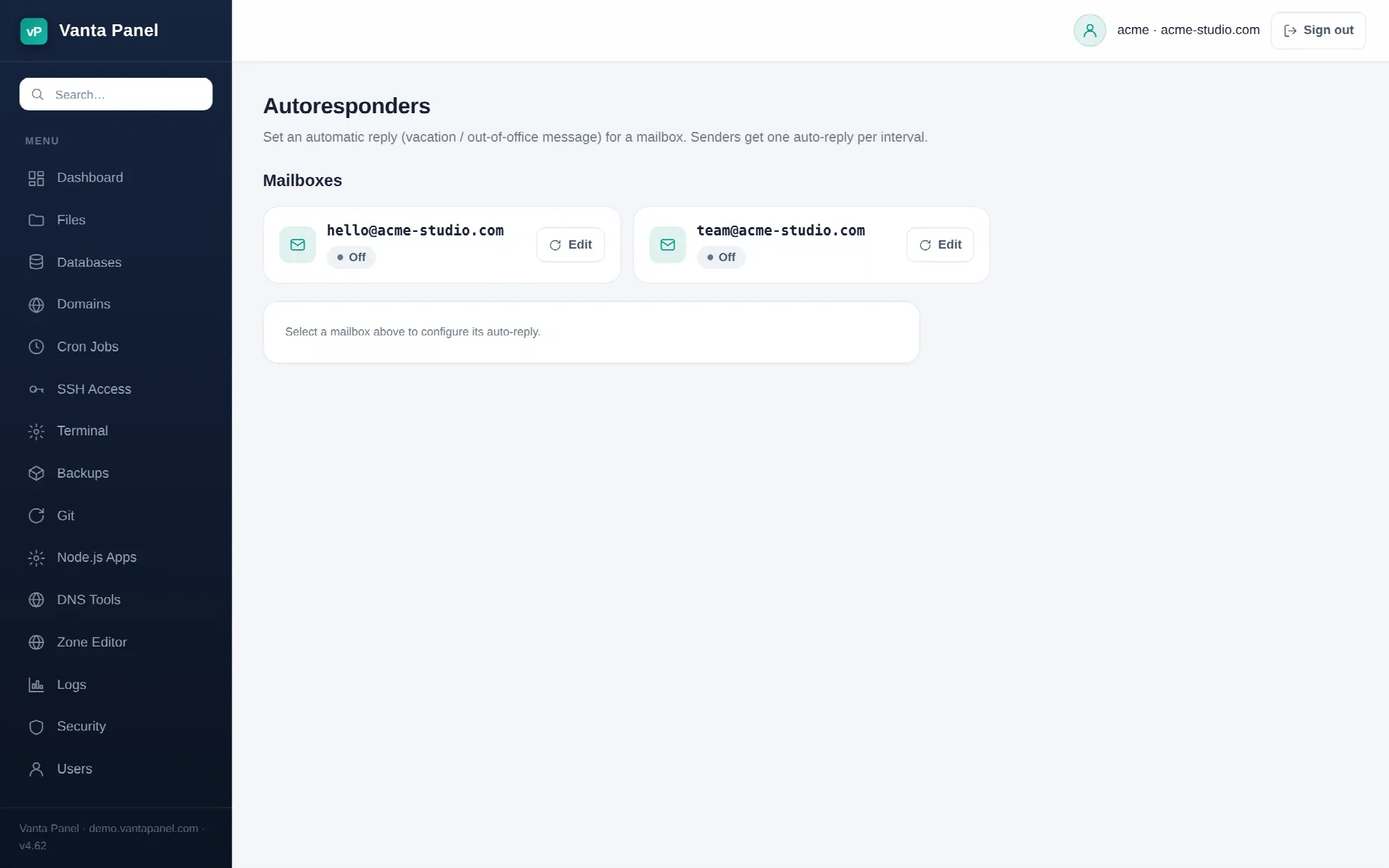
Task: Click the team@acme-studio.com address text
Action: 781,231
